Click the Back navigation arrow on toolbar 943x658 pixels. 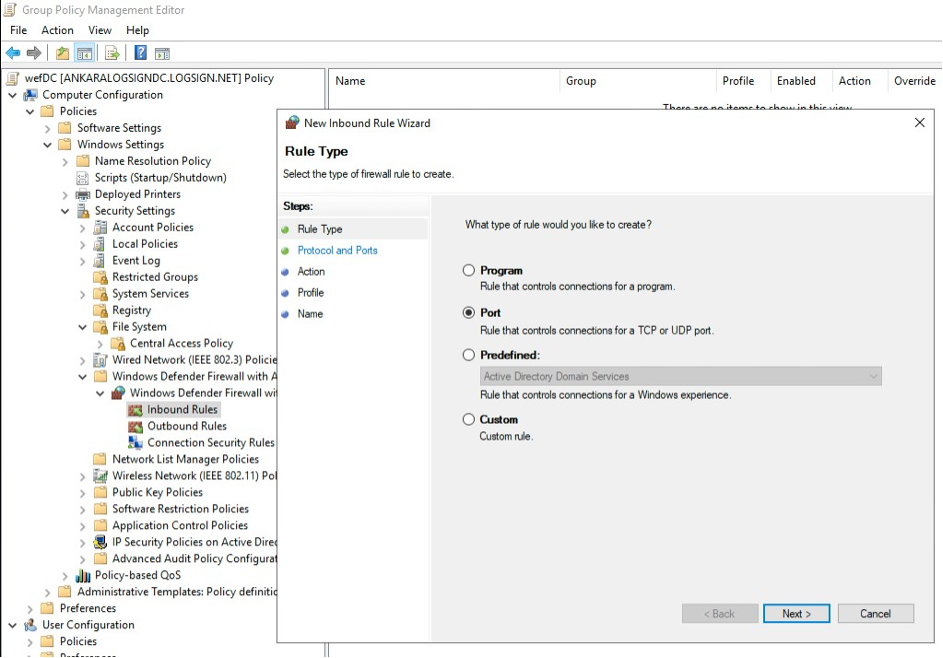pos(14,52)
